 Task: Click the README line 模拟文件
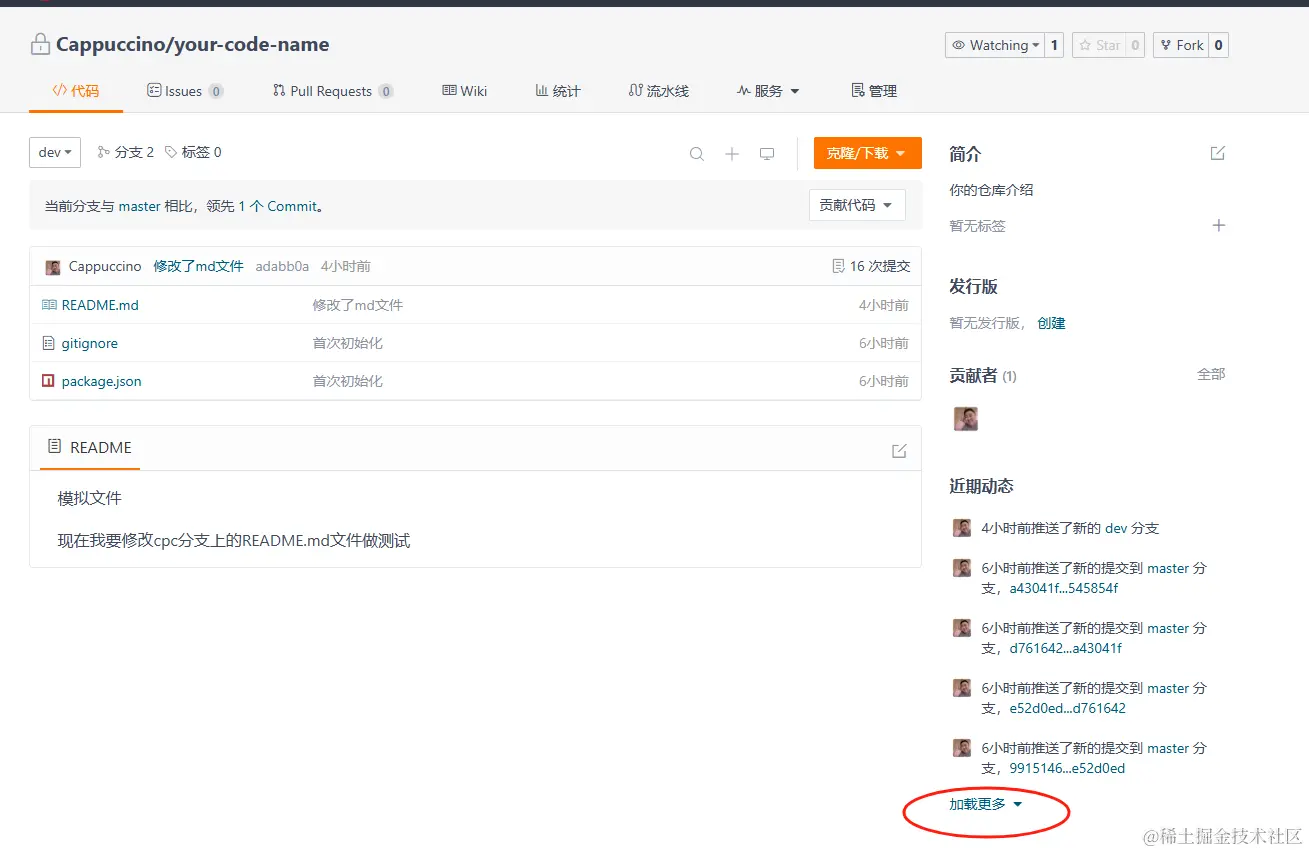point(90,498)
